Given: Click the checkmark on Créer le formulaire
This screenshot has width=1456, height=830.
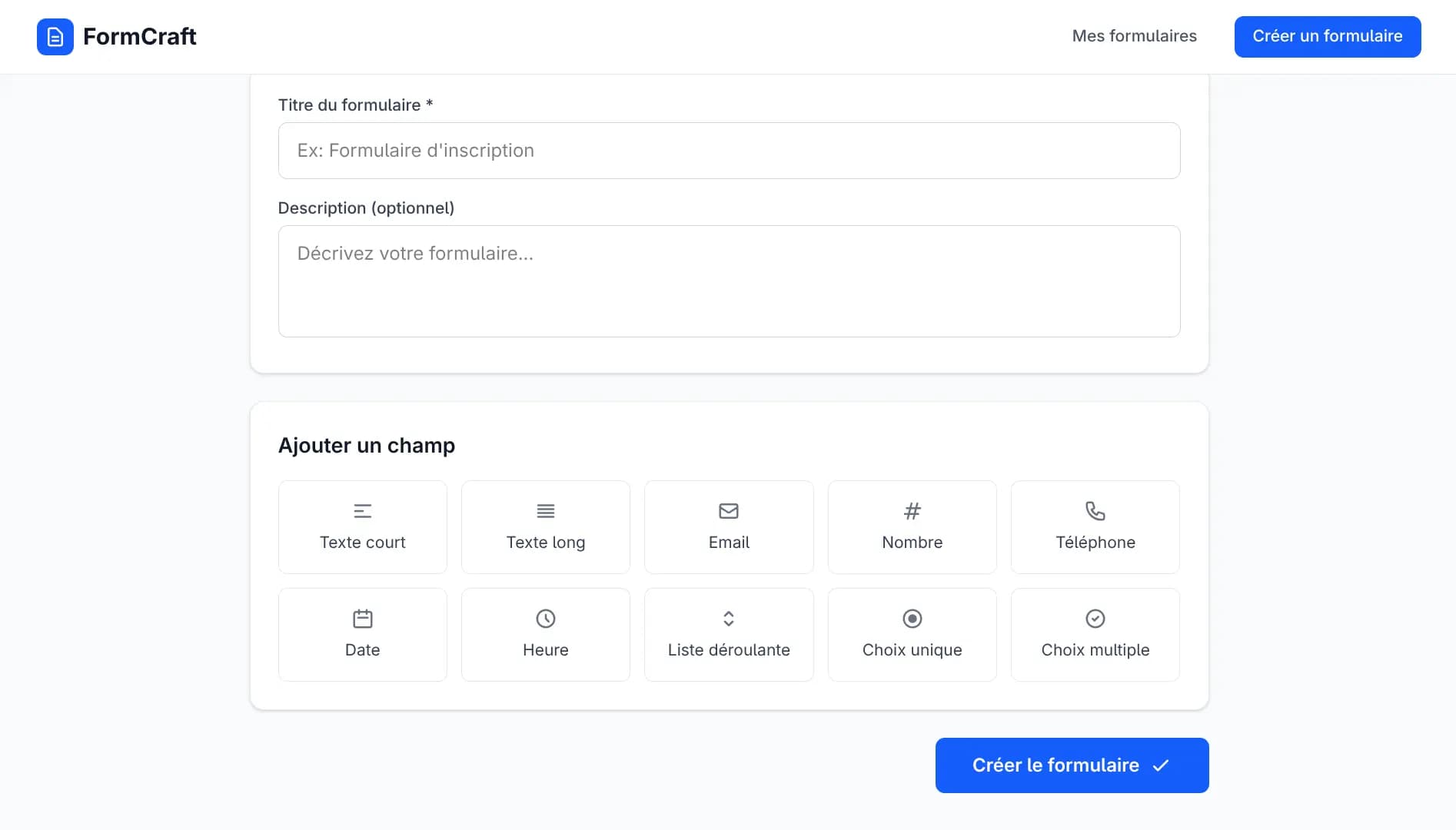Looking at the screenshot, I should click(1161, 765).
